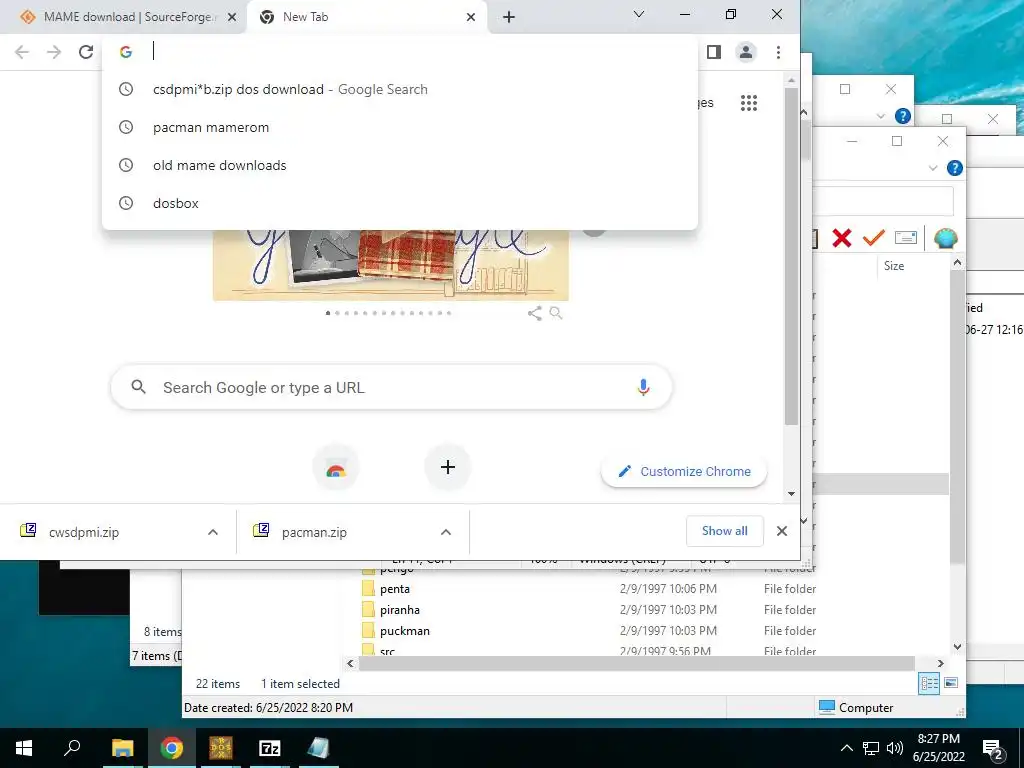This screenshot has height=768, width=1024.
Task: Open the volume control in system tray
Action: click(x=895, y=748)
